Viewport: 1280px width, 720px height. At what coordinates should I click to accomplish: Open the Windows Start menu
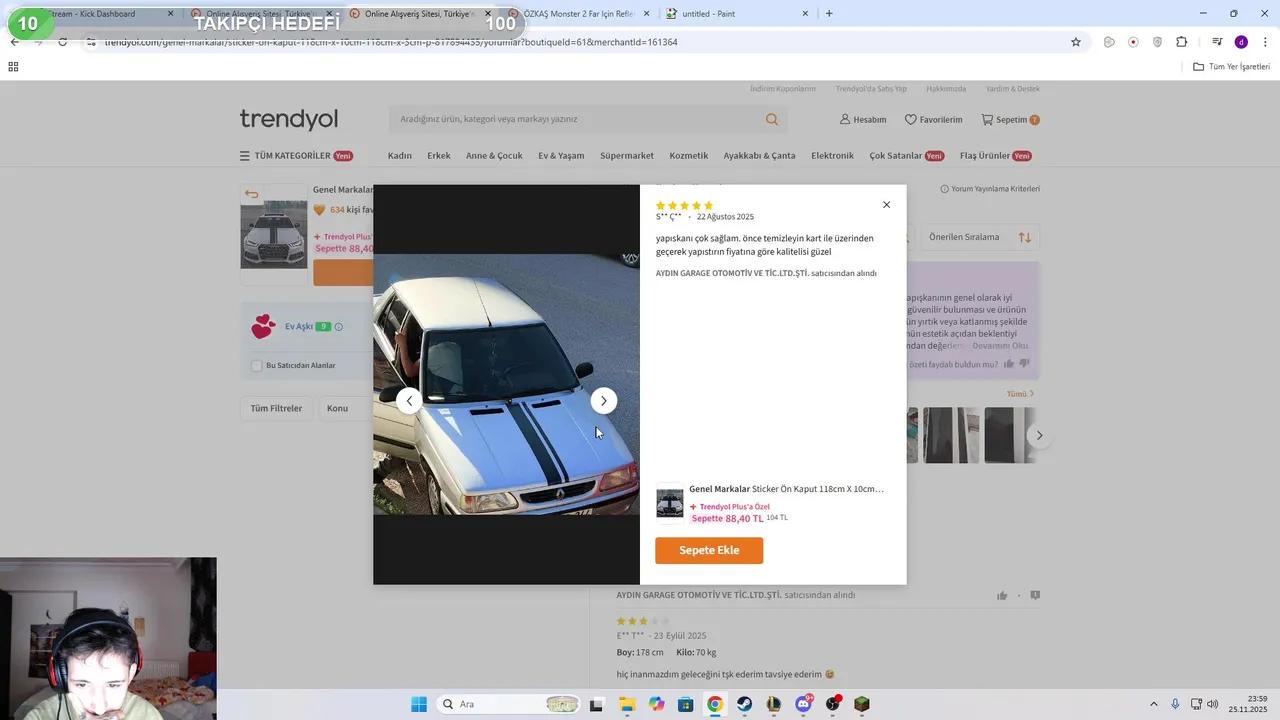pyautogui.click(x=419, y=704)
